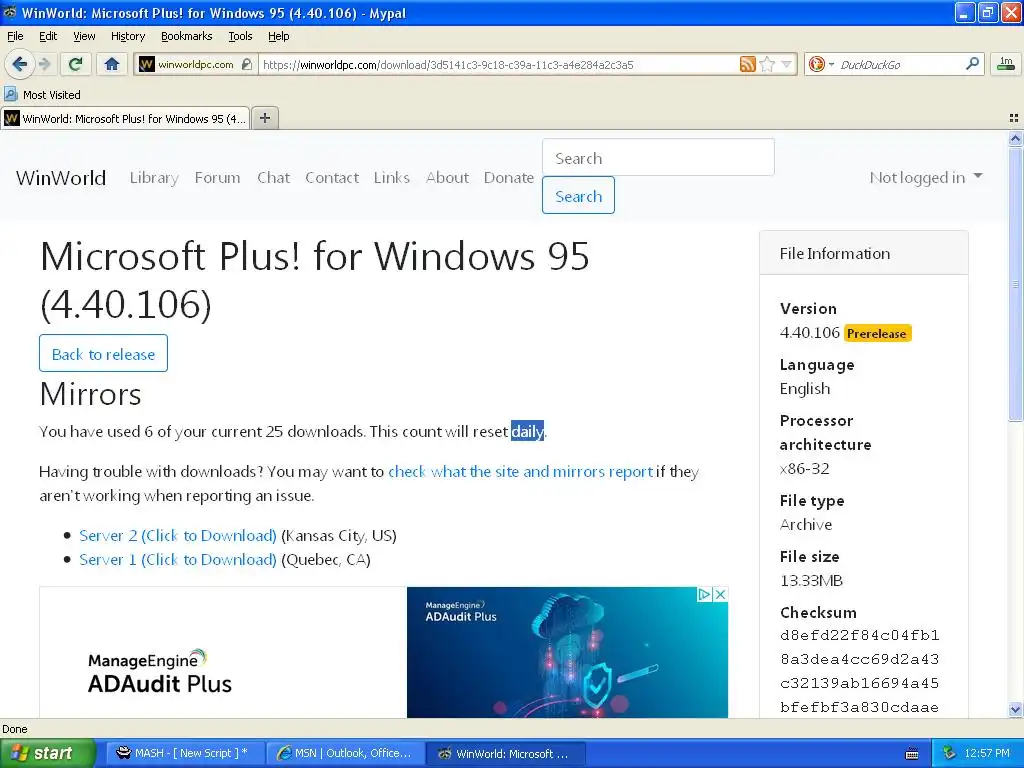Open the Bookmarks menu
This screenshot has width=1024, height=768.
[x=186, y=36]
